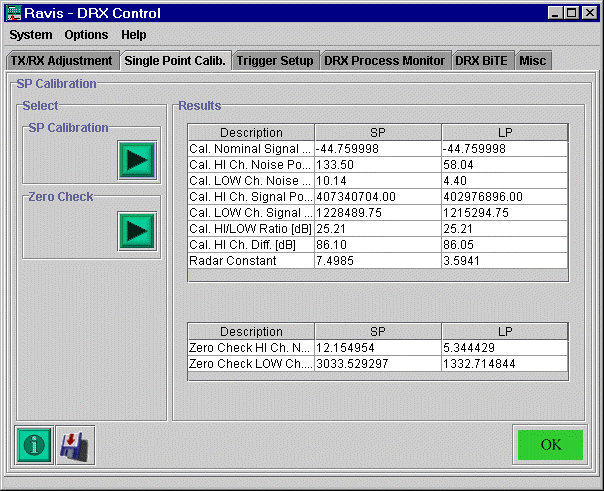Open the Misc tab
Viewport: 604px width, 491px height.
click(533, 61)
